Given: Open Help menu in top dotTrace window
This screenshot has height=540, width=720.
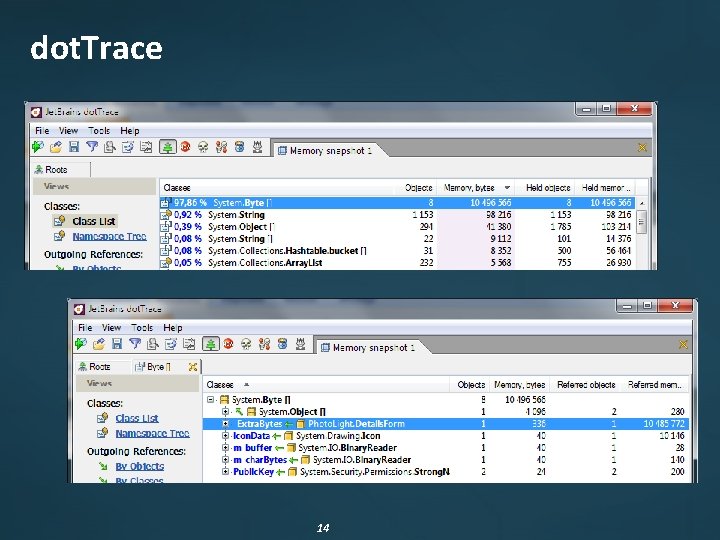Looking at the screenshot, I should (129, 130).
